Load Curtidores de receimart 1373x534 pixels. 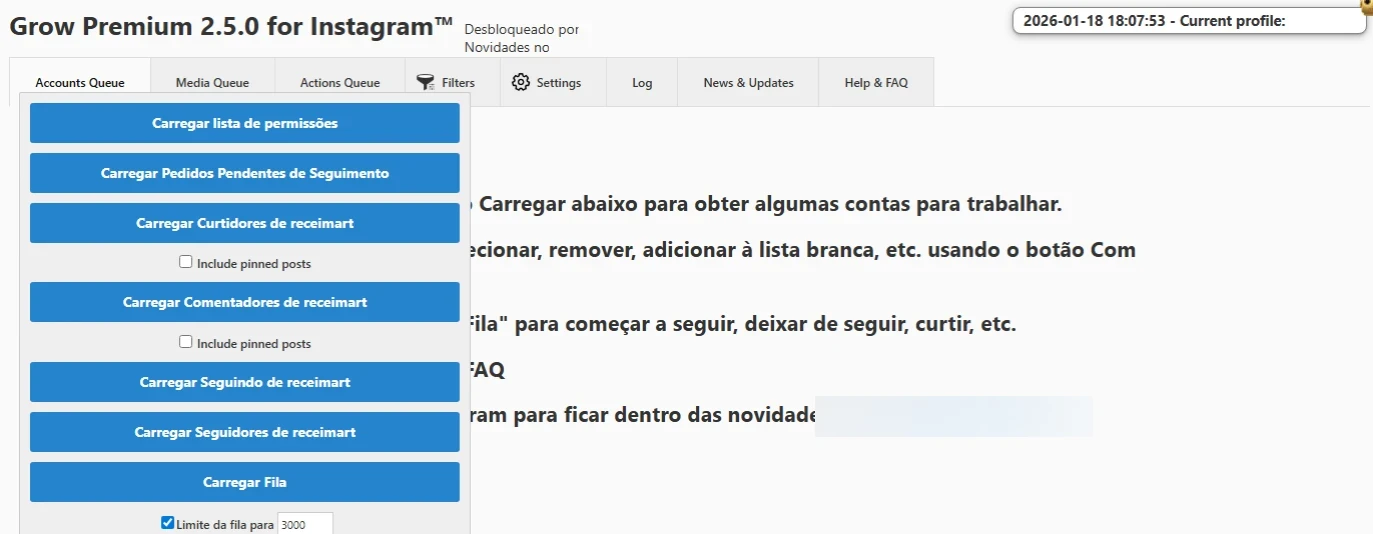245,223
